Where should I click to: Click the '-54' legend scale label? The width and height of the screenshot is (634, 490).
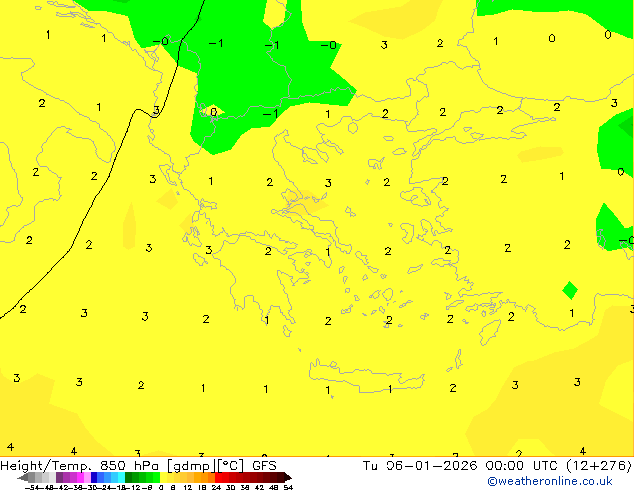(33, 487)
